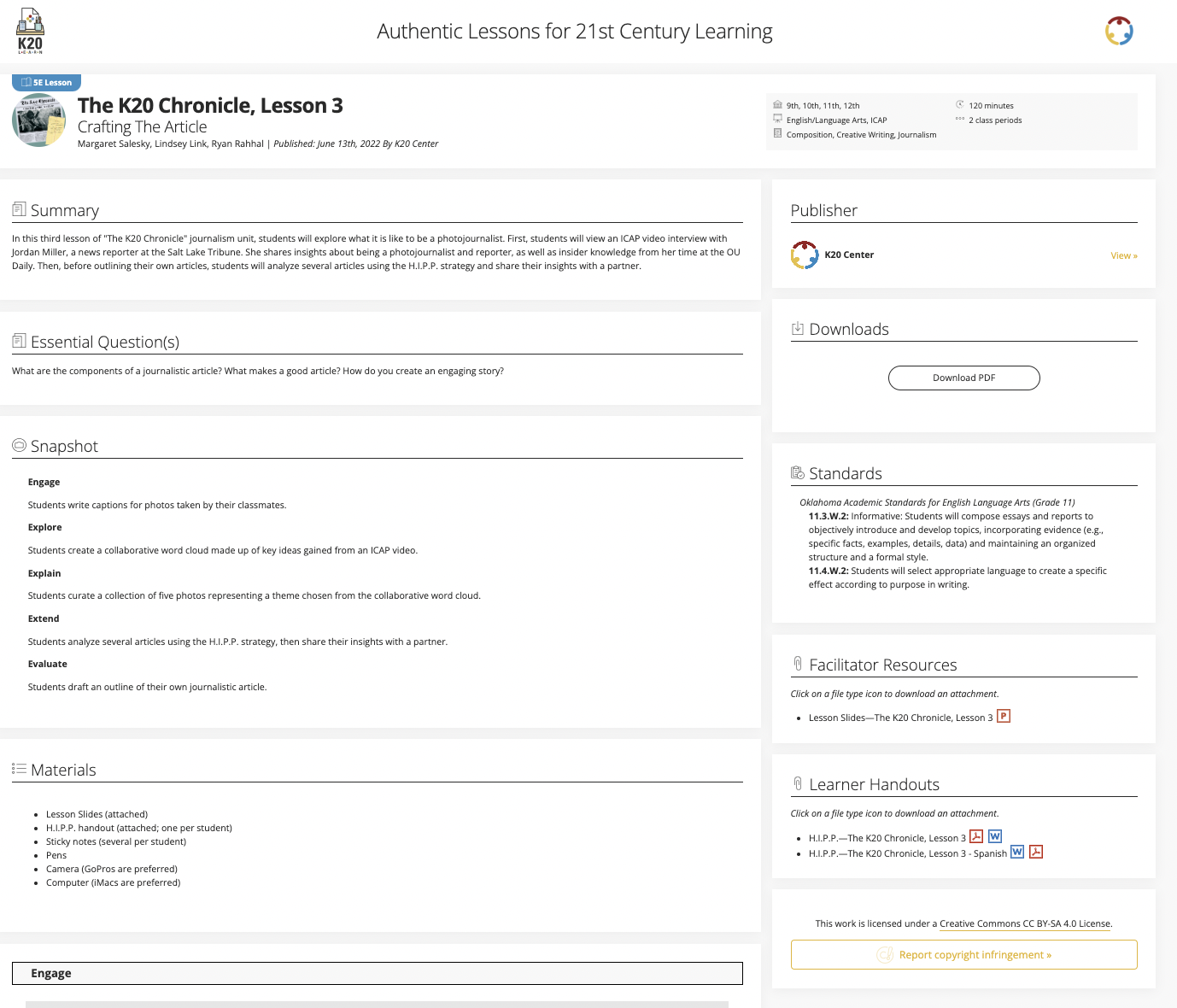Download the Spanish handout PDF icon

(1035, 852)
